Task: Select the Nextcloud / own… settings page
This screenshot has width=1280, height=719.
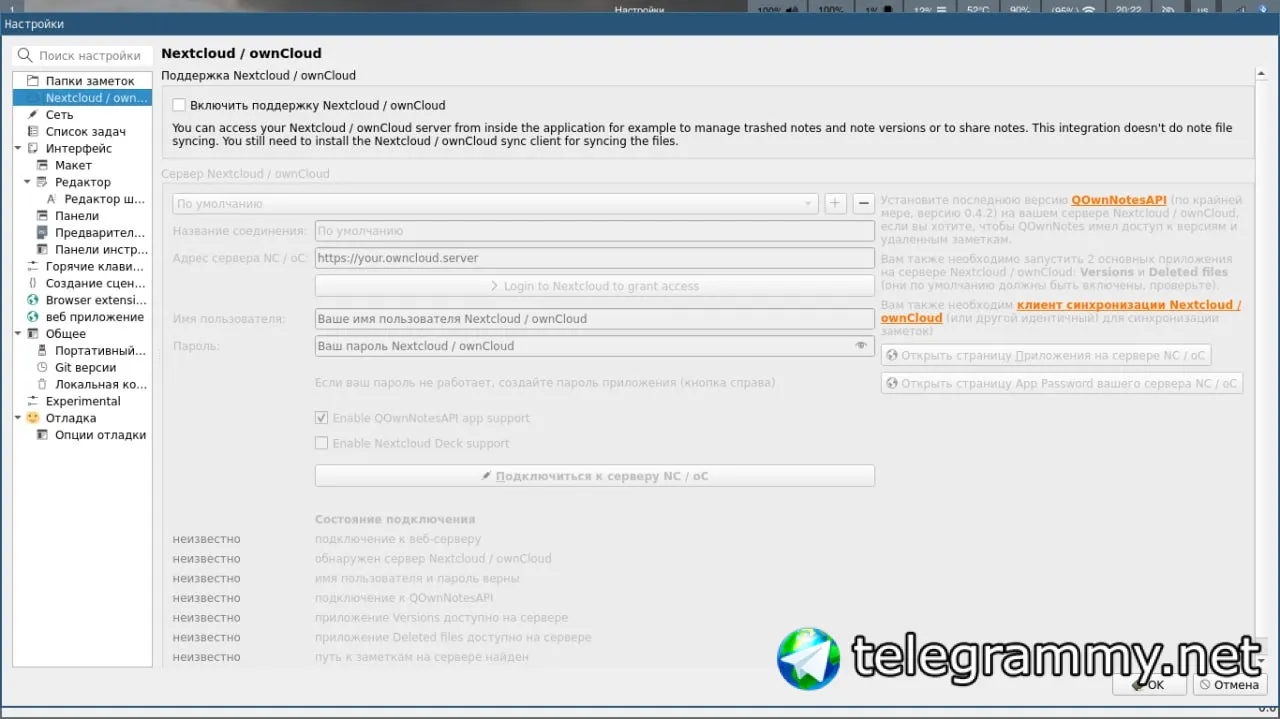Action: pos(82,98)
